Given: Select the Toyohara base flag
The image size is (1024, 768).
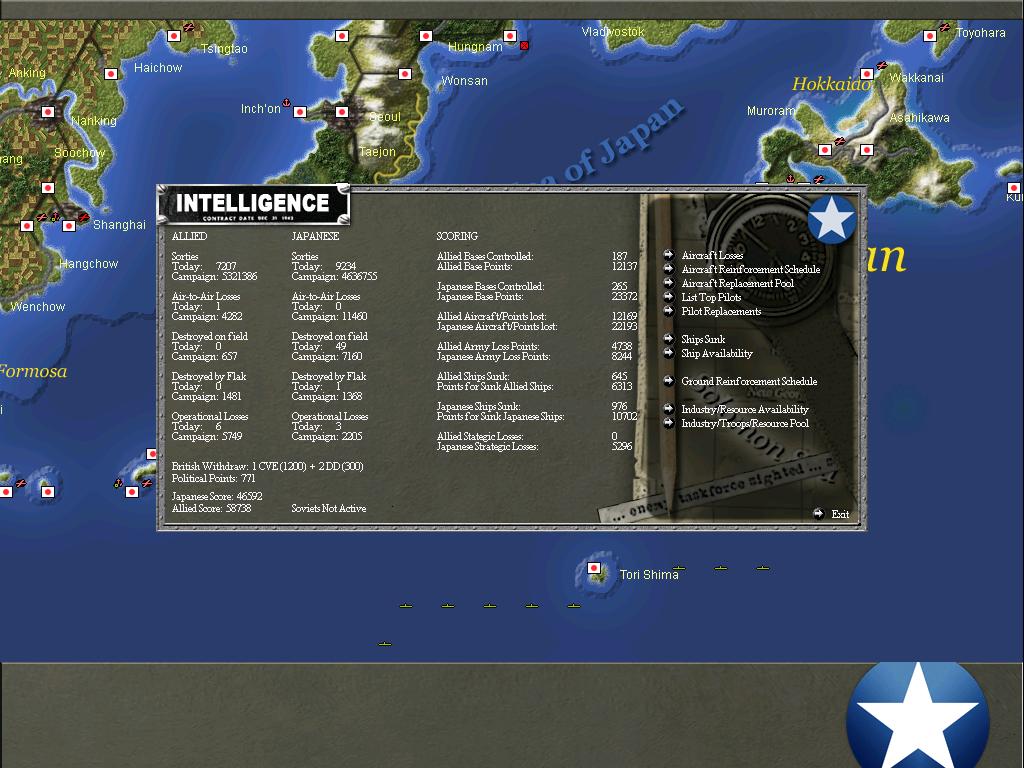Looking at the screenshot, I should (x=930, y=36).
